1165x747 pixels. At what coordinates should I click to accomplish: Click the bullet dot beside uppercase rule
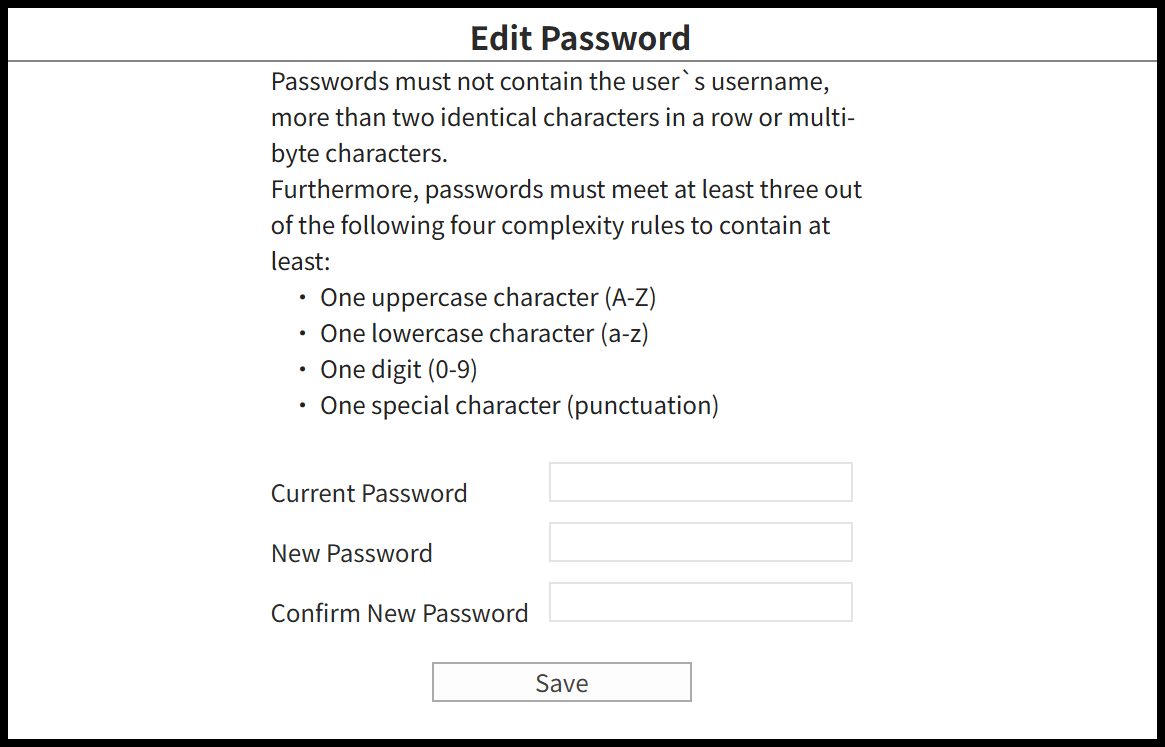point(302,298)
